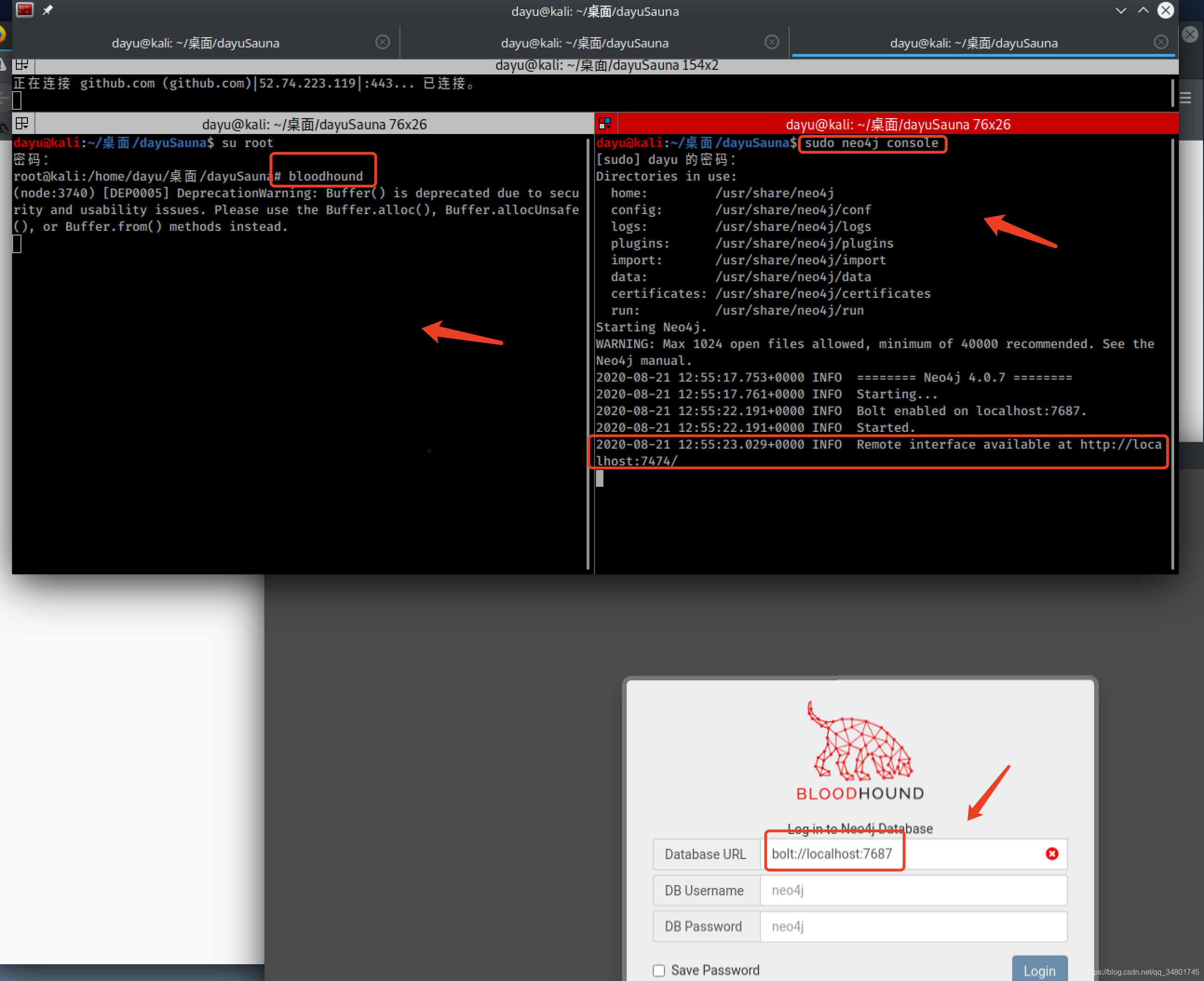Focus the DB Password field

[913, 926]
